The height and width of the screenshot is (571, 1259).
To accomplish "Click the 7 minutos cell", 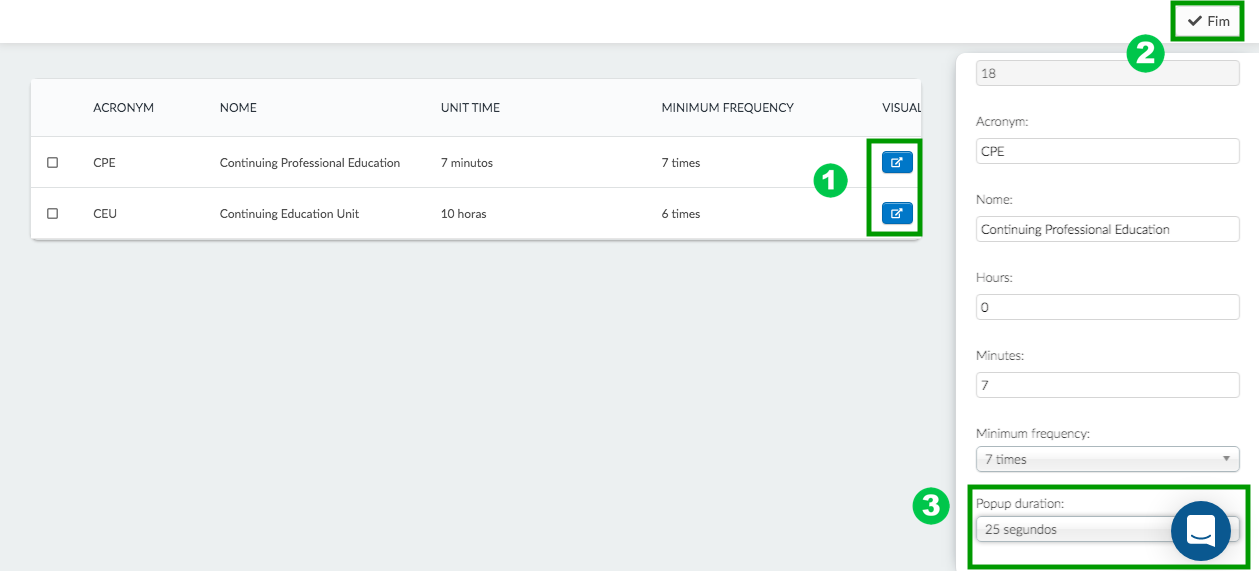I will coord(467,163).
